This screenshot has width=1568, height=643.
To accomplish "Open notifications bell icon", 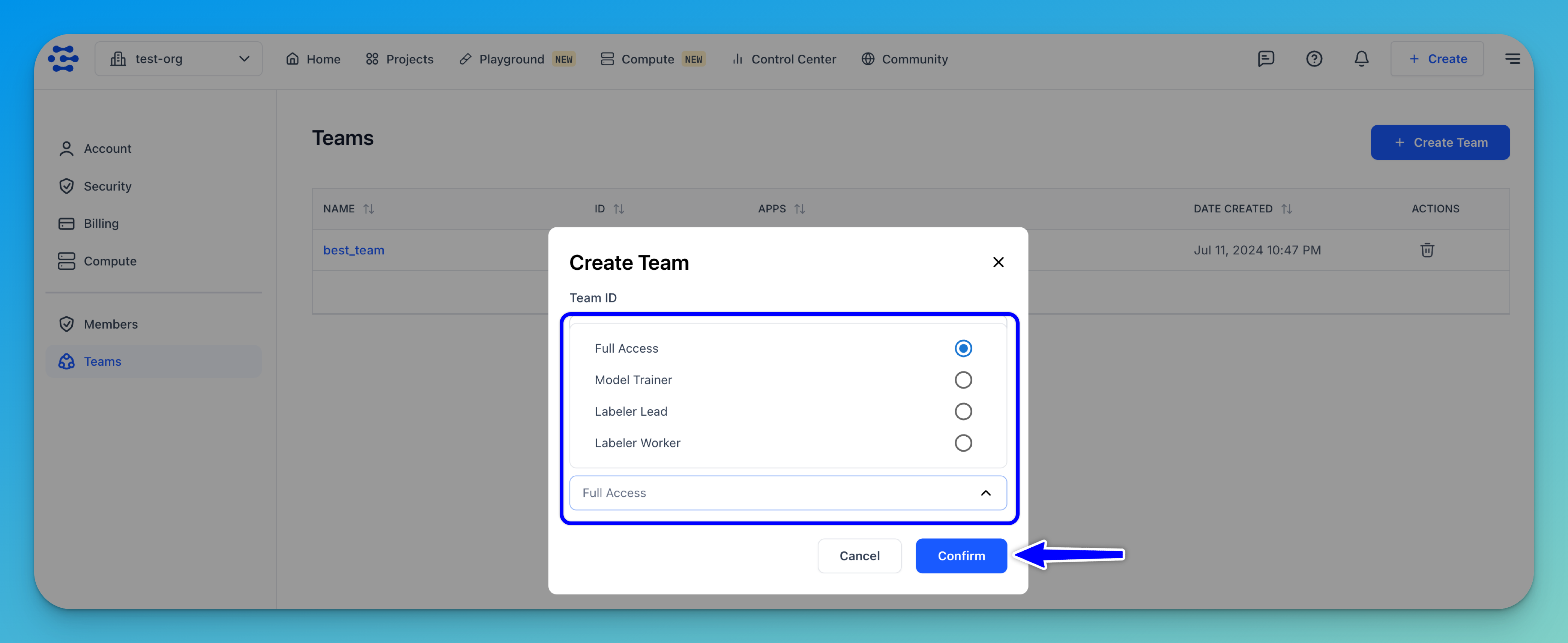I will [x=1361, y=59].
